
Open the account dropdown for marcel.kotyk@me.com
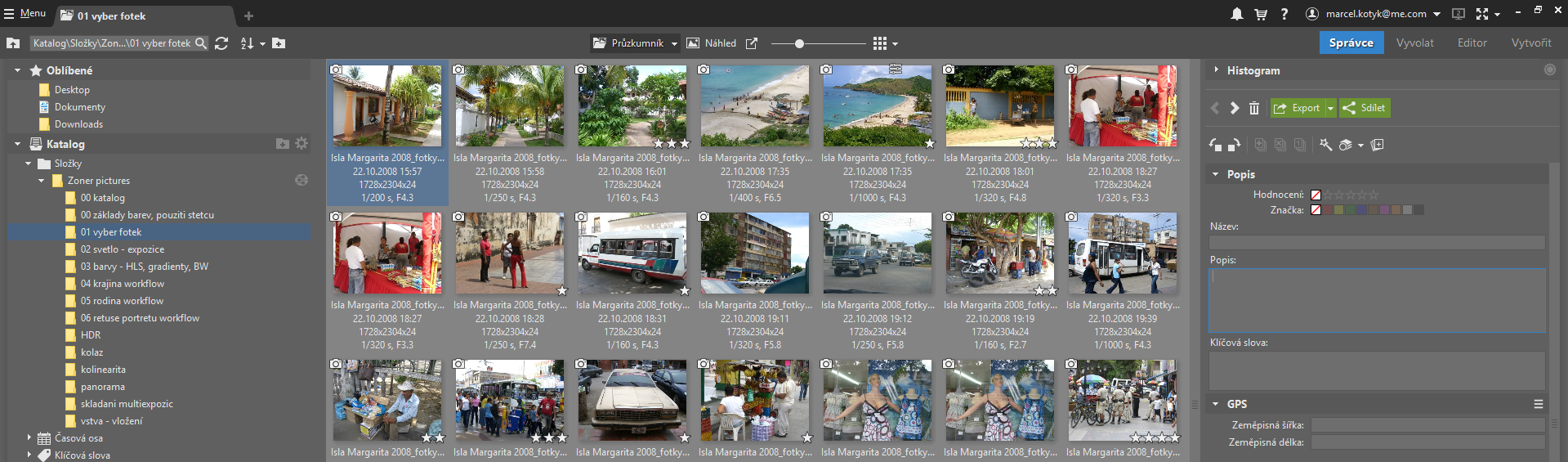pyautogui.click(x=1436, y=14)
